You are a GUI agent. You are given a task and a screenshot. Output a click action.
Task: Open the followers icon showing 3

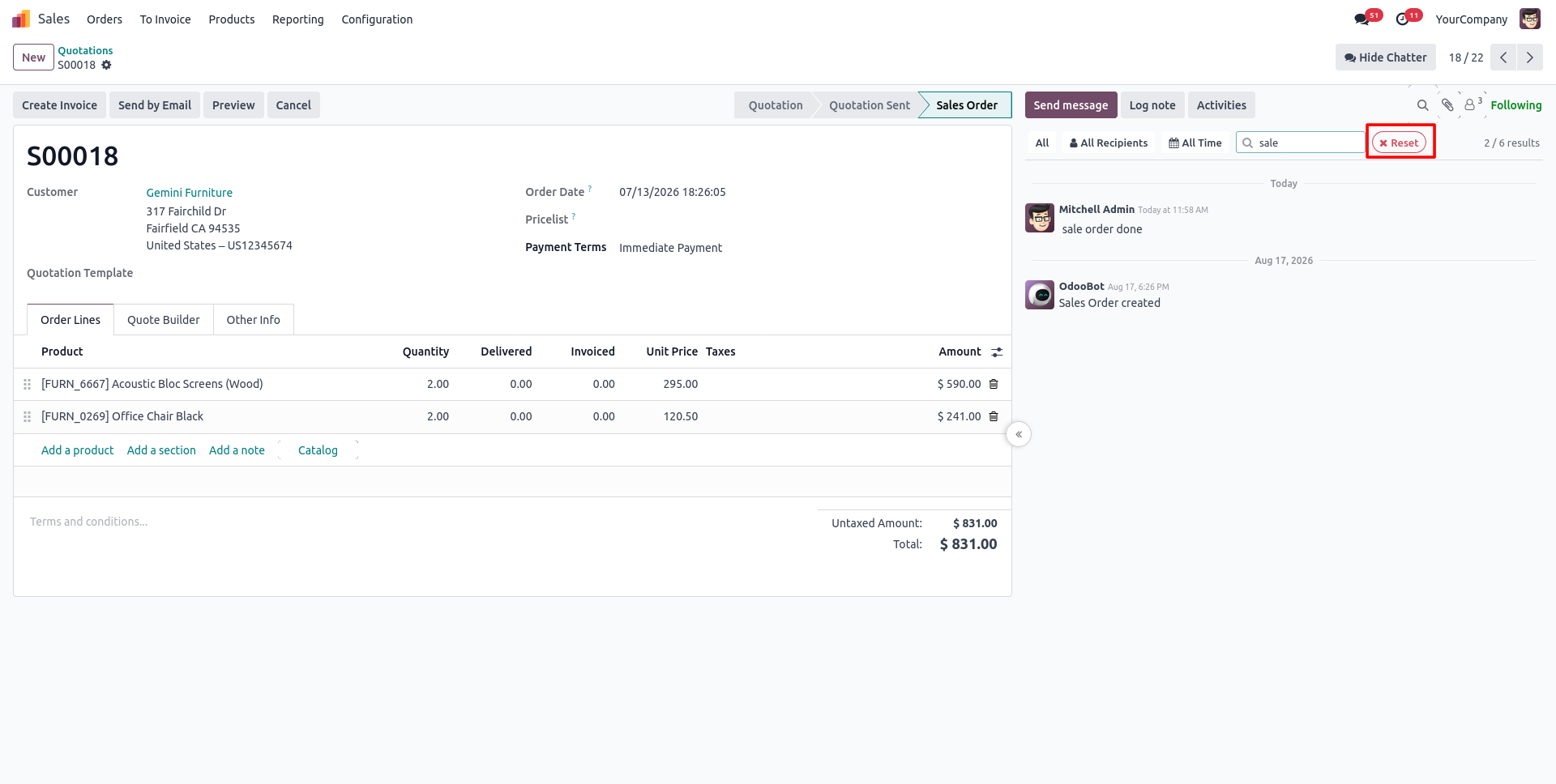click(1473, 104)
